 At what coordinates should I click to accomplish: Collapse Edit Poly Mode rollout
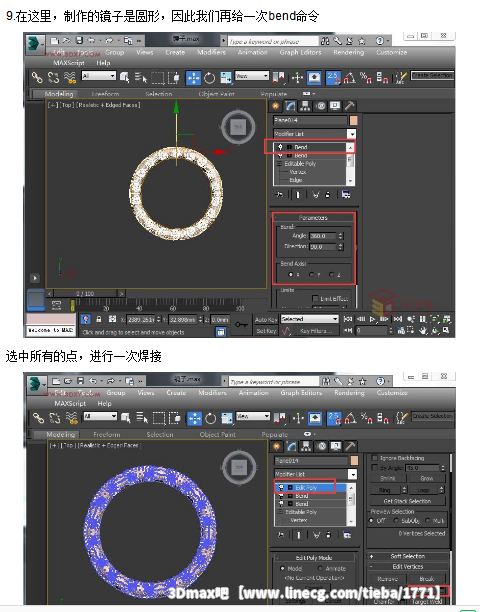(x=314, y=558)
